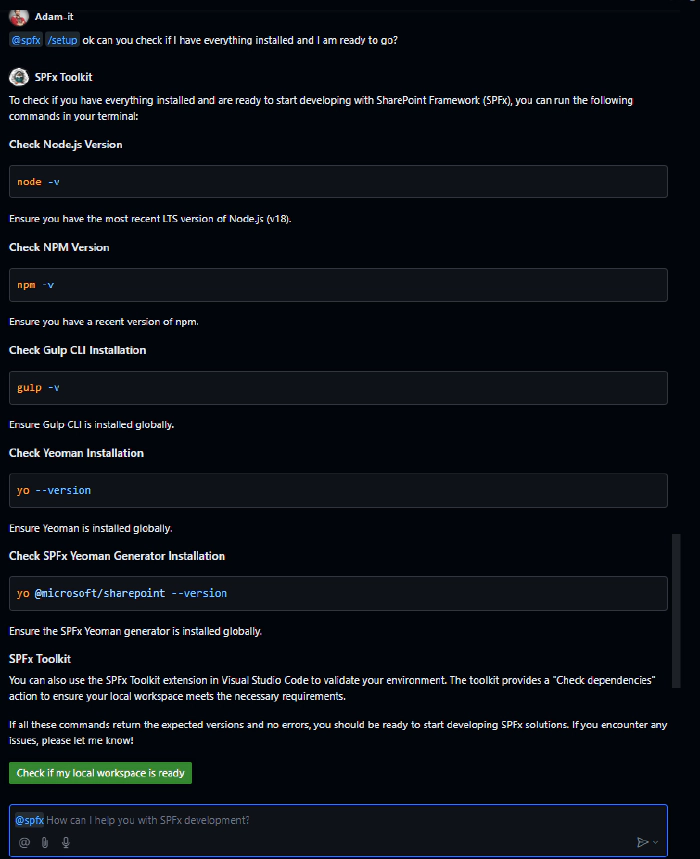
Task: Click the 'gulp -v' code block
Action: (337, 387)
